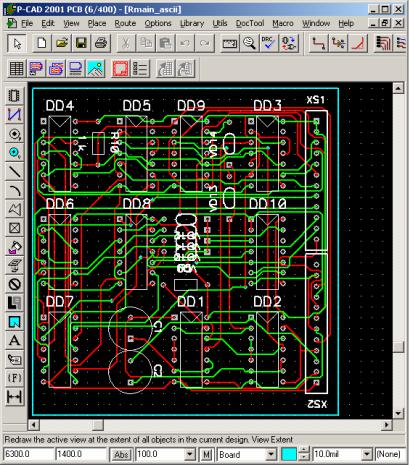Open the Library menu
This screenshot has height=465, width=409.
pos(192,23)
